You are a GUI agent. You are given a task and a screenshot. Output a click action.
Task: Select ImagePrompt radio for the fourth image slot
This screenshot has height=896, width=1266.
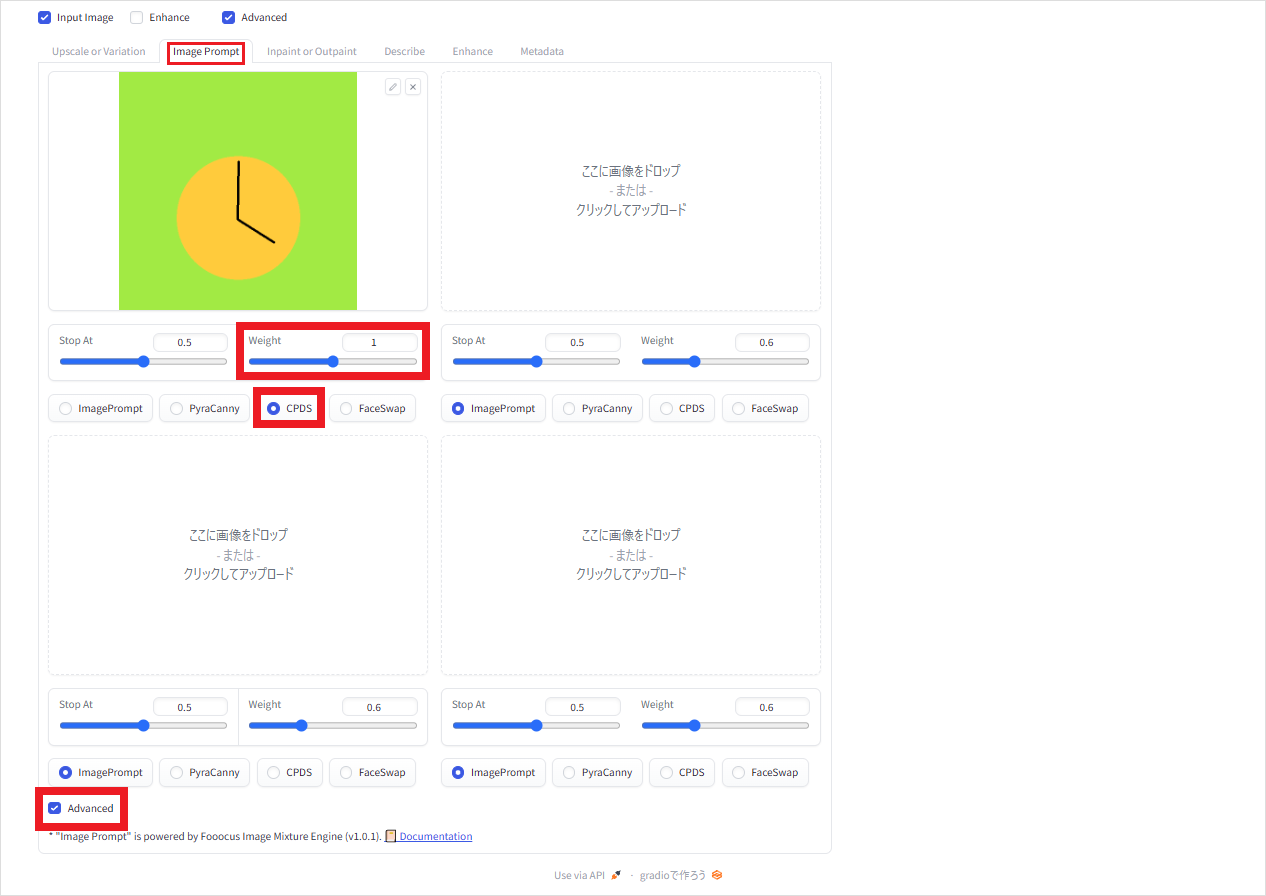[x=459, y=772]
